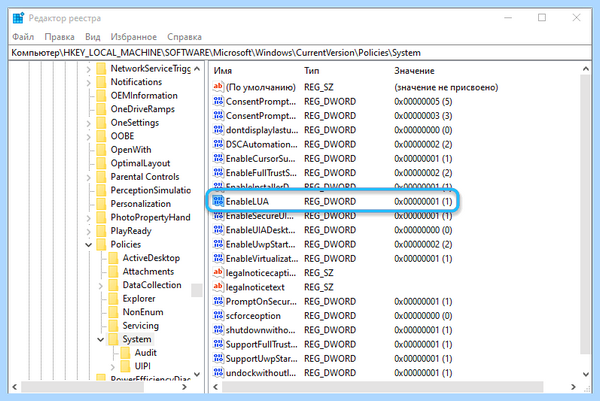This screenshot has width=600, height=401.
Task: Expand the Notifications key
Action: click(88, 83)
